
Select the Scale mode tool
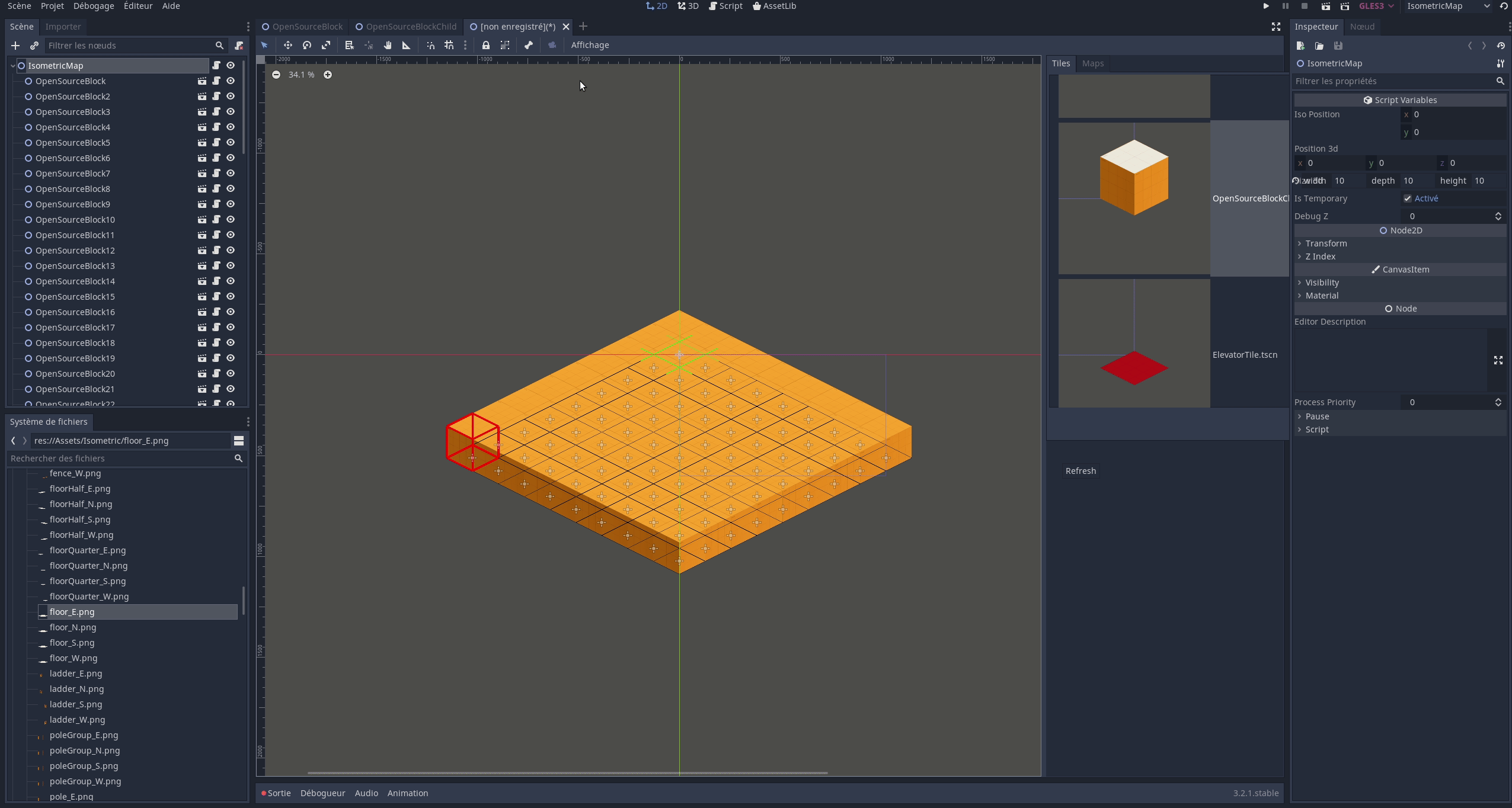pos(326,45)
